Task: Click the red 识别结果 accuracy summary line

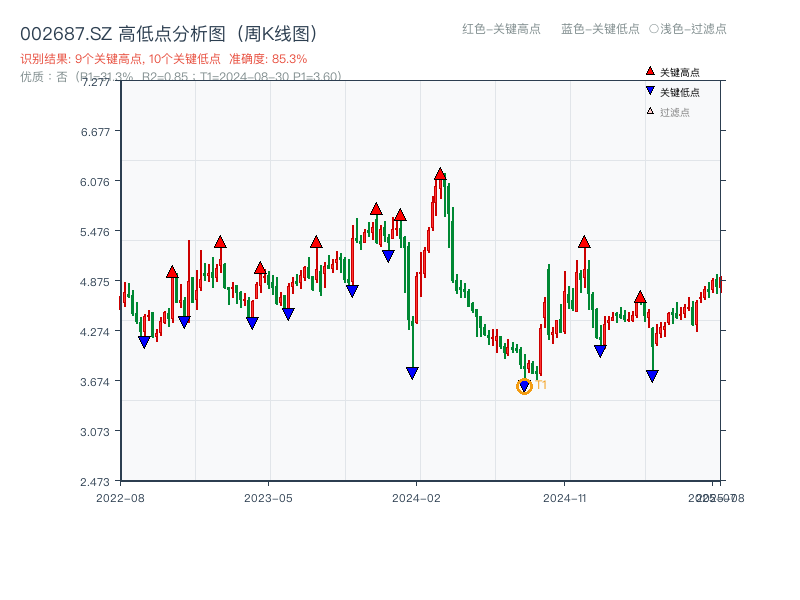Action: click(x=164, y=59)
